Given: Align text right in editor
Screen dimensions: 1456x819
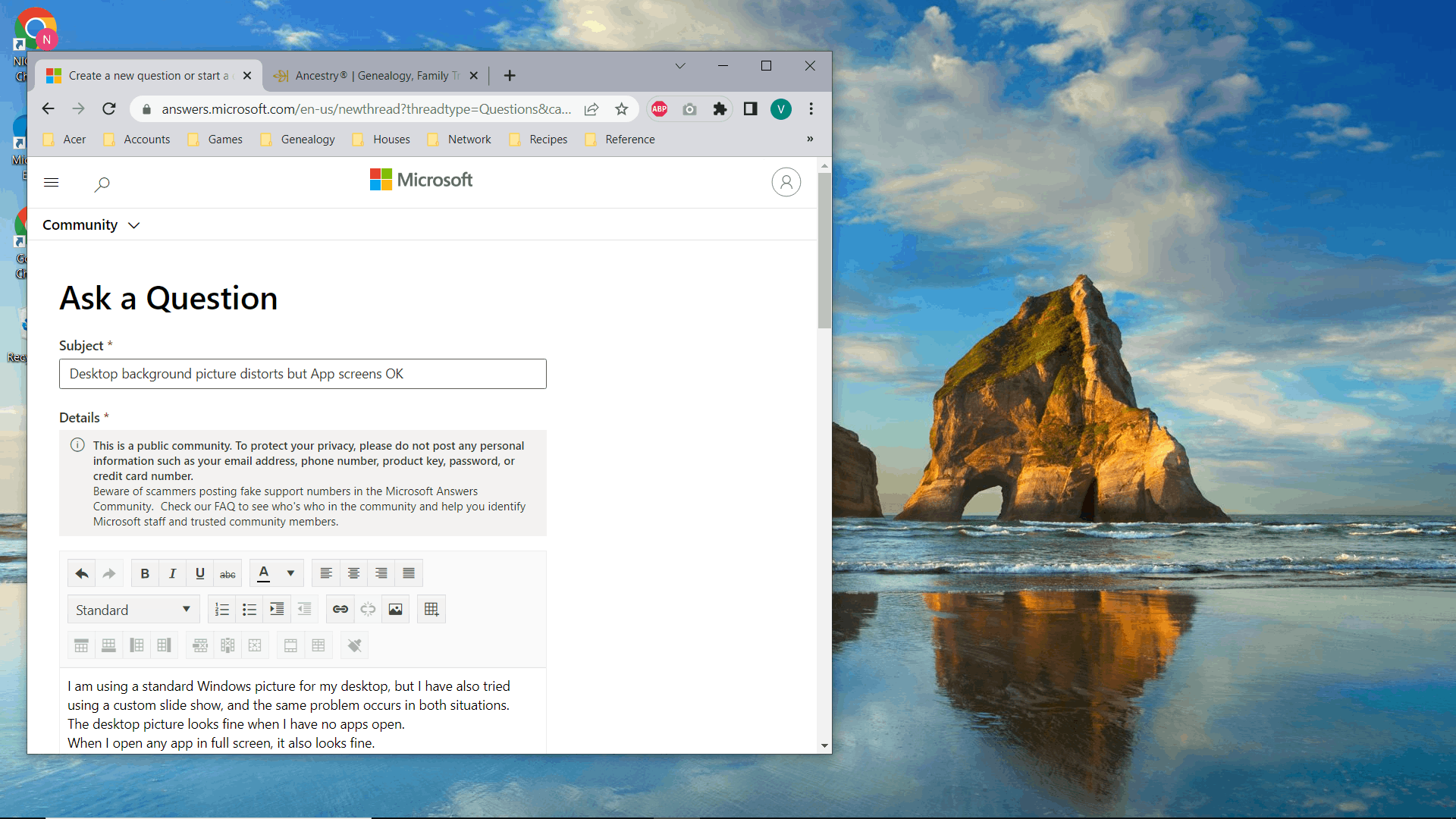Looking at the screenshot, I should pyautogui.click(x=381, y=573).
